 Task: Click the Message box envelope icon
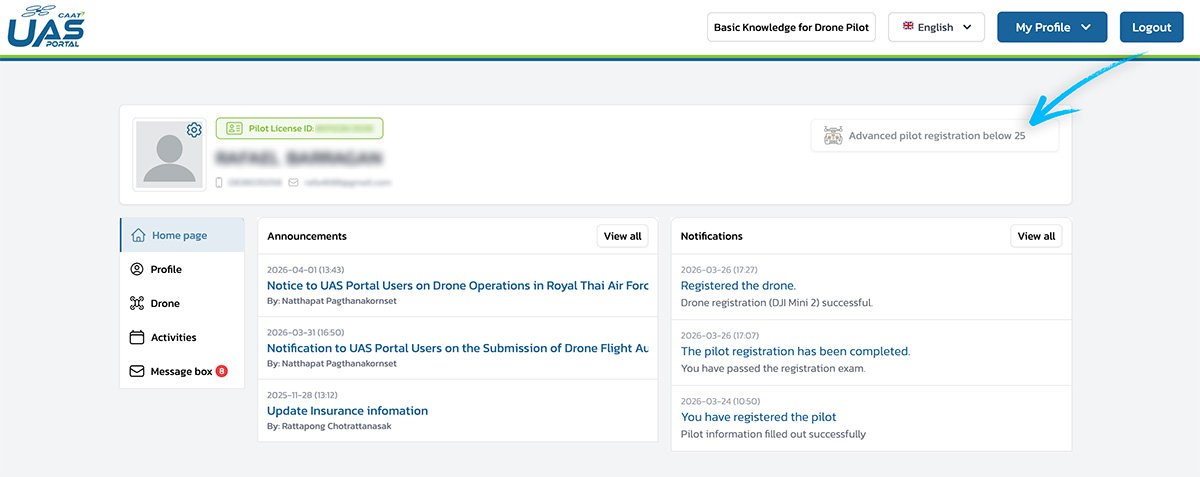[137, 371]
